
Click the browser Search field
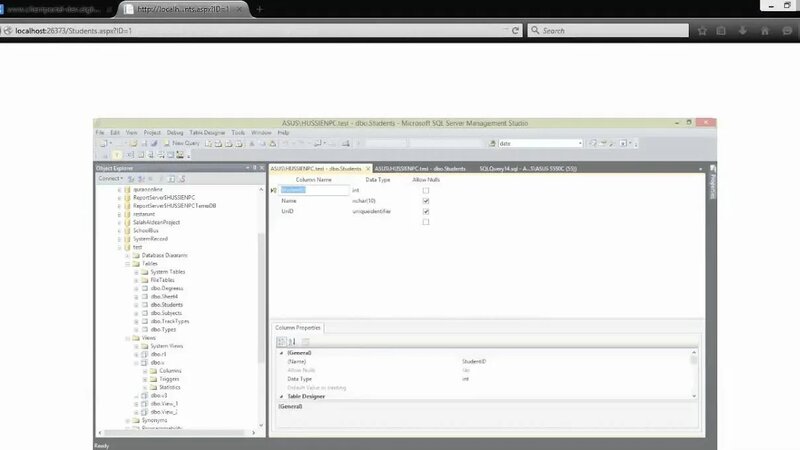(608, 31)
